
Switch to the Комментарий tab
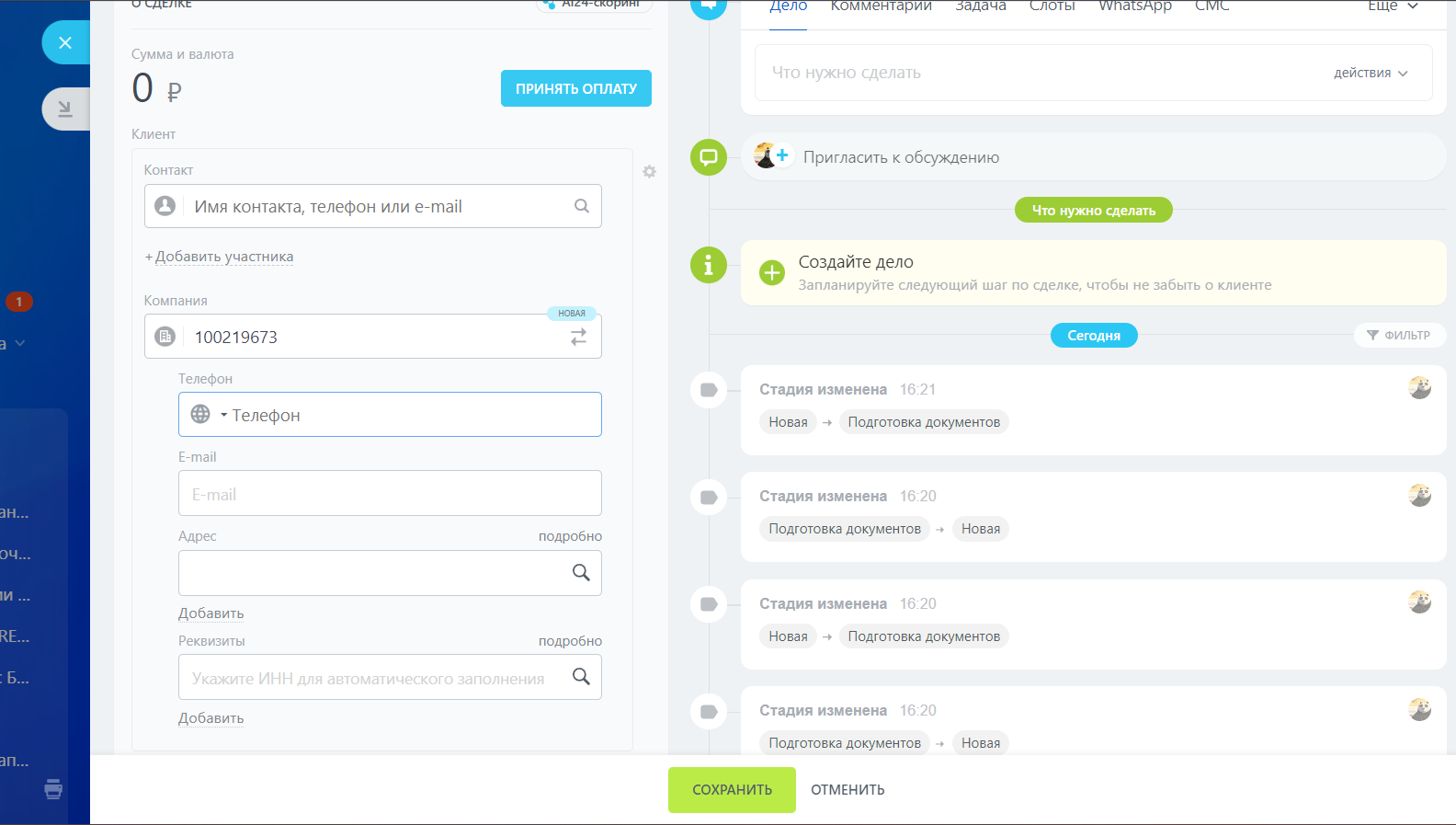coord(881,6)
